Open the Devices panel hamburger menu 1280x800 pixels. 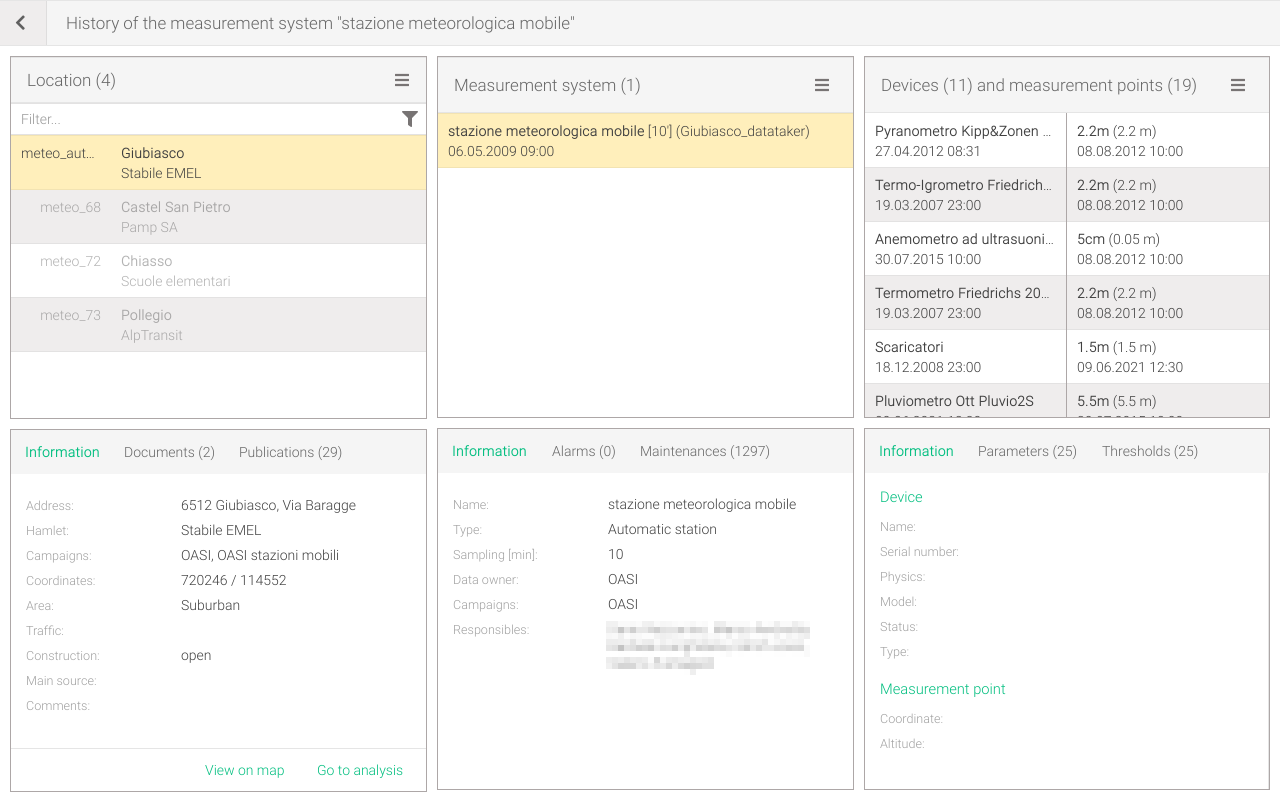pyautogui.click(x=1238, y=85)
